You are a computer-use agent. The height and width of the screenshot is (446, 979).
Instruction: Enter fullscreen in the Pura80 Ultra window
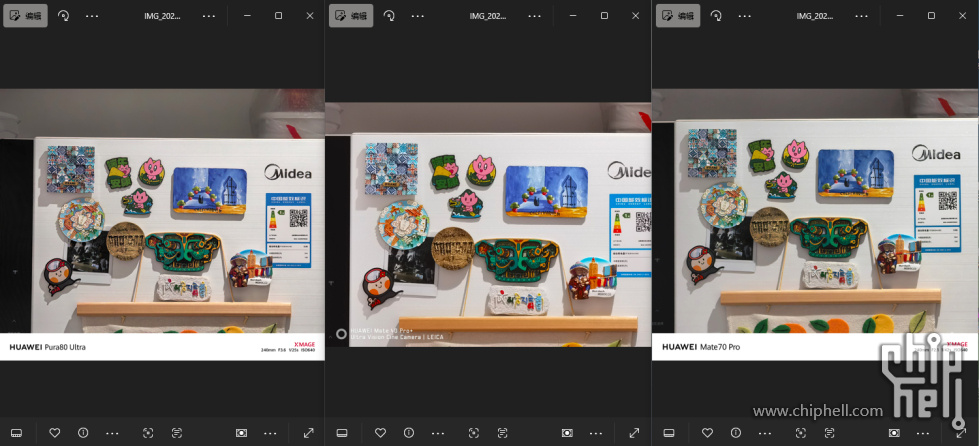[308, 433]
